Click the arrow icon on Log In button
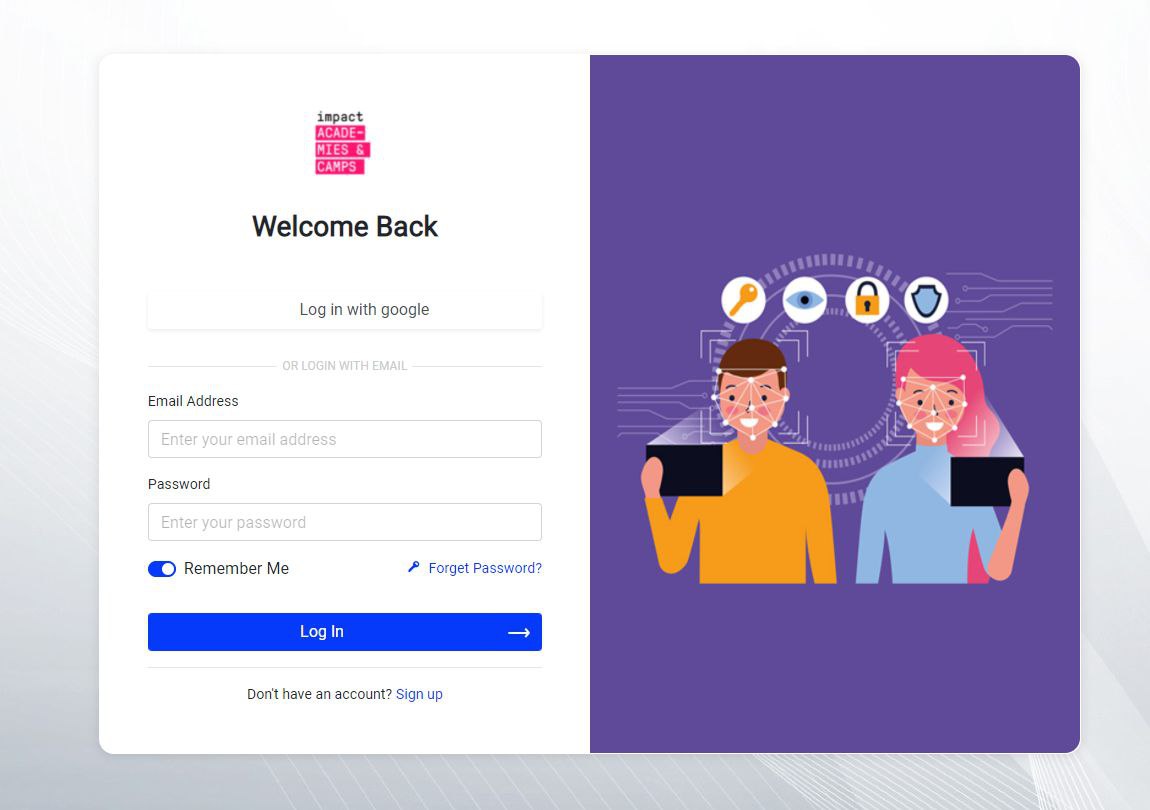This screenshot has height=810, width=1150. coord(519,632)
